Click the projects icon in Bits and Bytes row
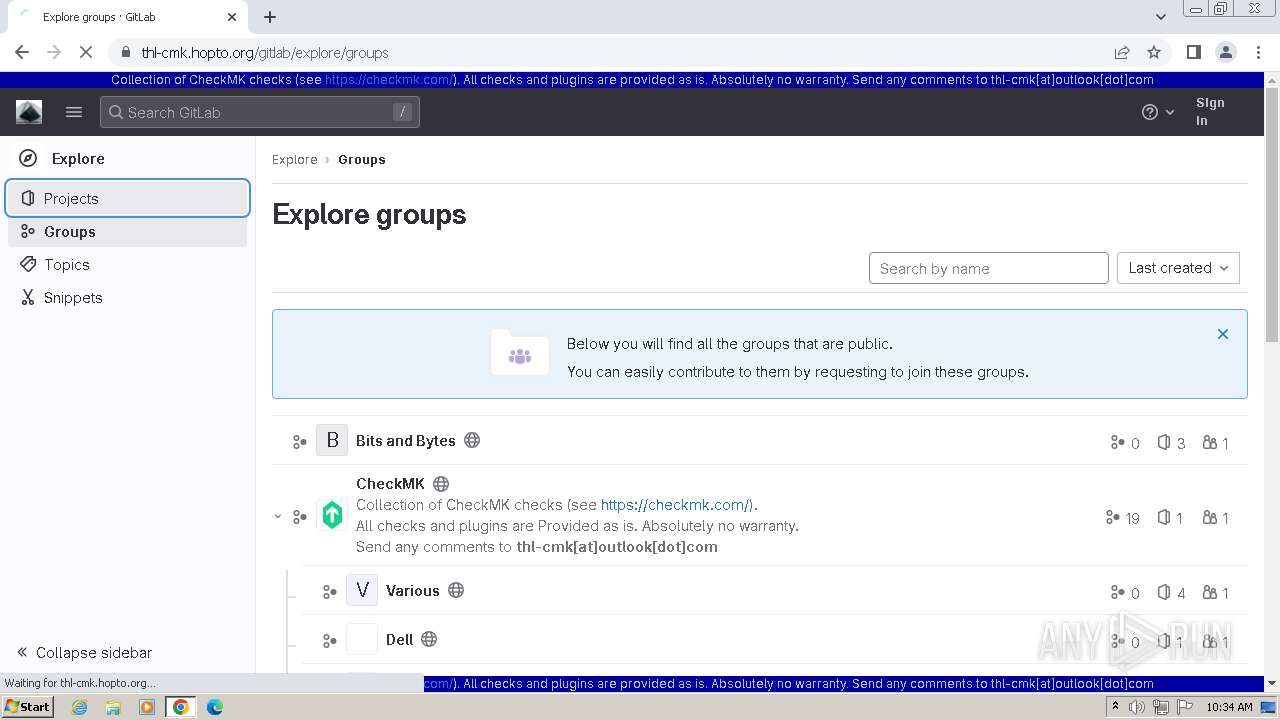 tap(1164, 442)
